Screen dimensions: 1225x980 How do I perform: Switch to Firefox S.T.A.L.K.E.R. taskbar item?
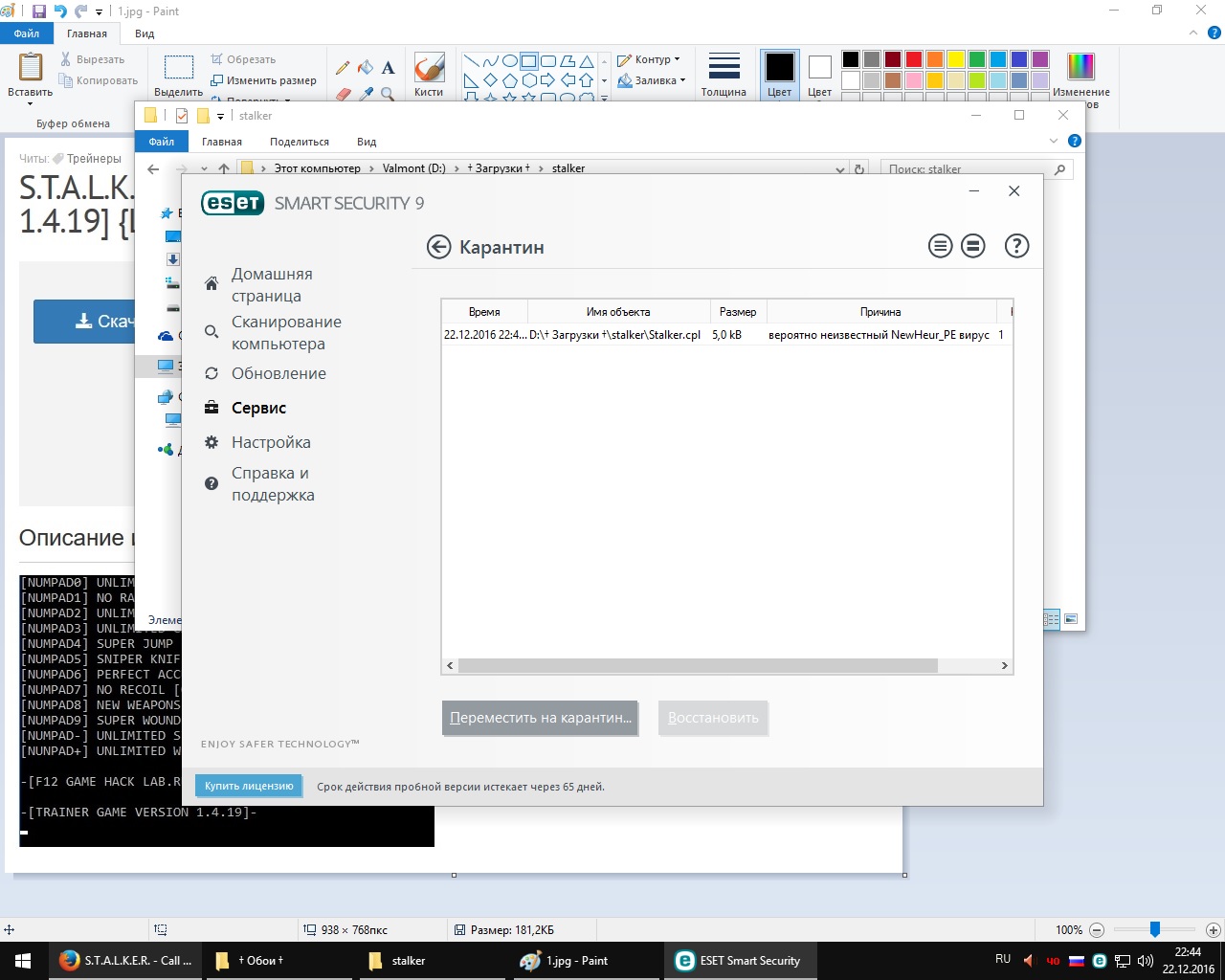click(x=125, y=961)
